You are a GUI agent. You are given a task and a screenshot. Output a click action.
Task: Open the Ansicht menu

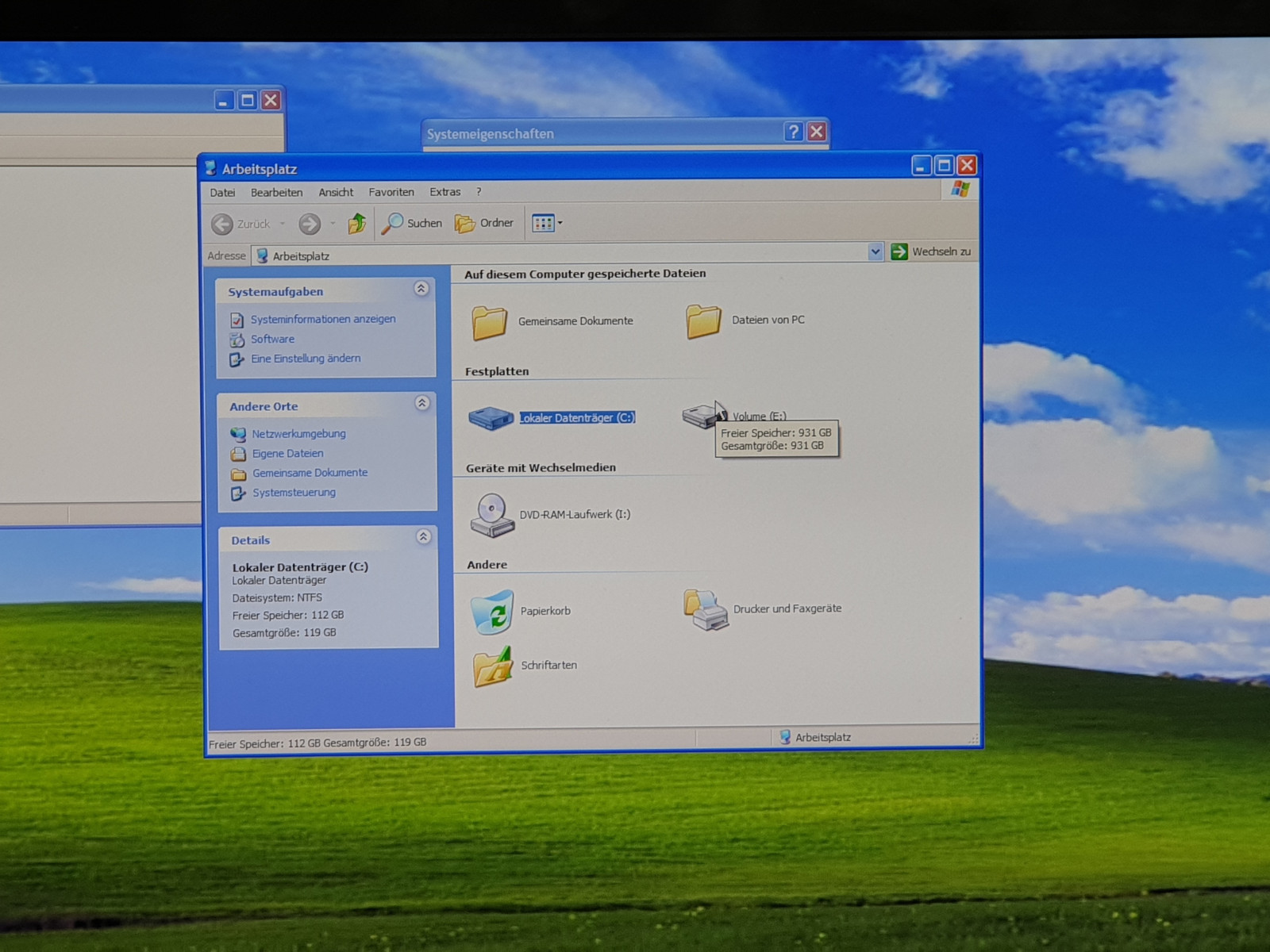(336, 193)
